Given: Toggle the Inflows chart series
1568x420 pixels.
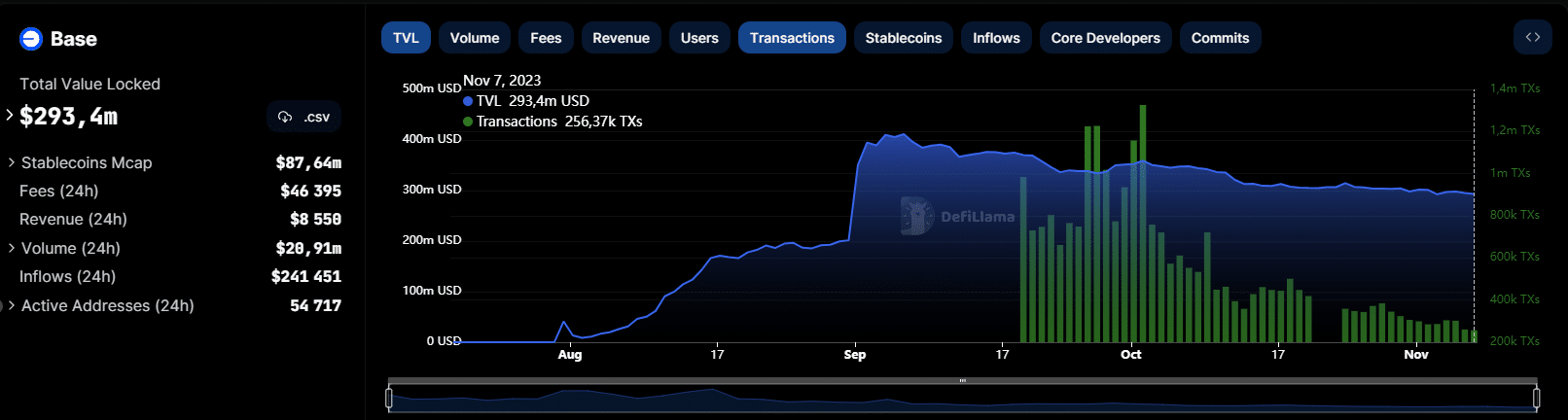Looking at the screenshot, I should pos(996,38).
